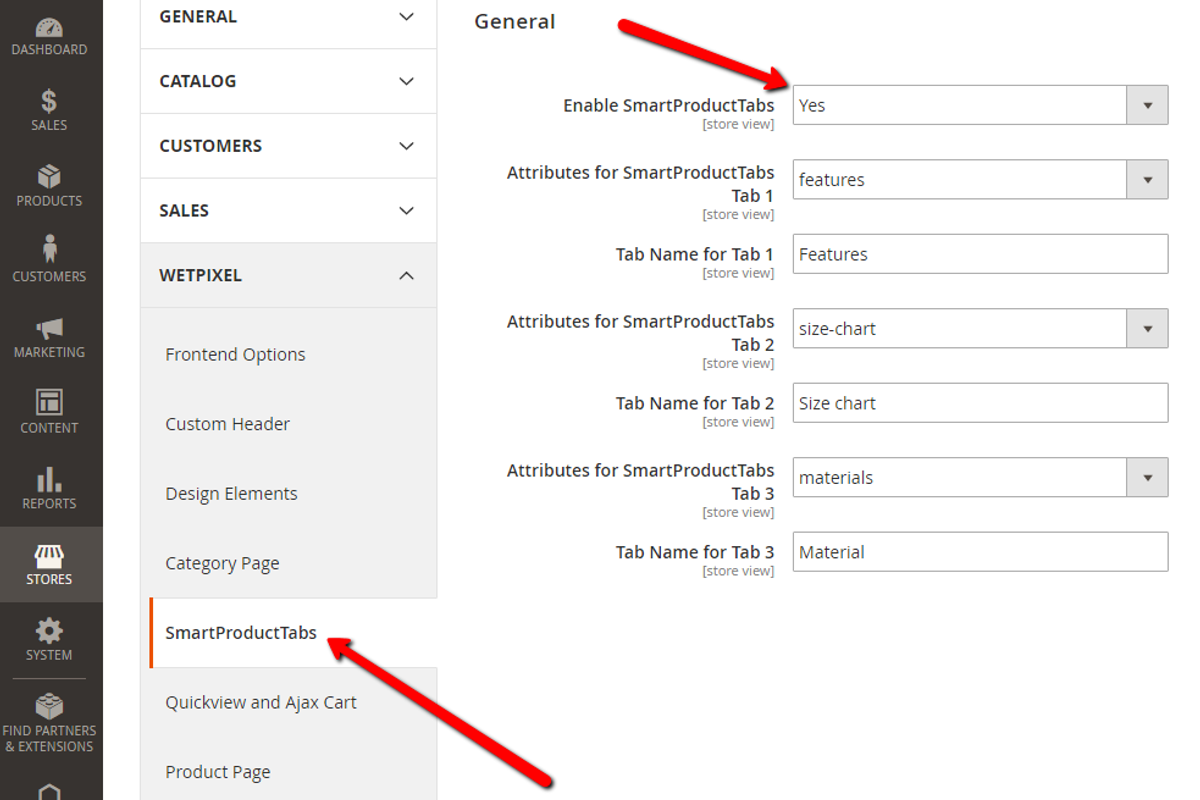Click Attributes for SmartProductTabs Tab 1 label

(641, 184)
